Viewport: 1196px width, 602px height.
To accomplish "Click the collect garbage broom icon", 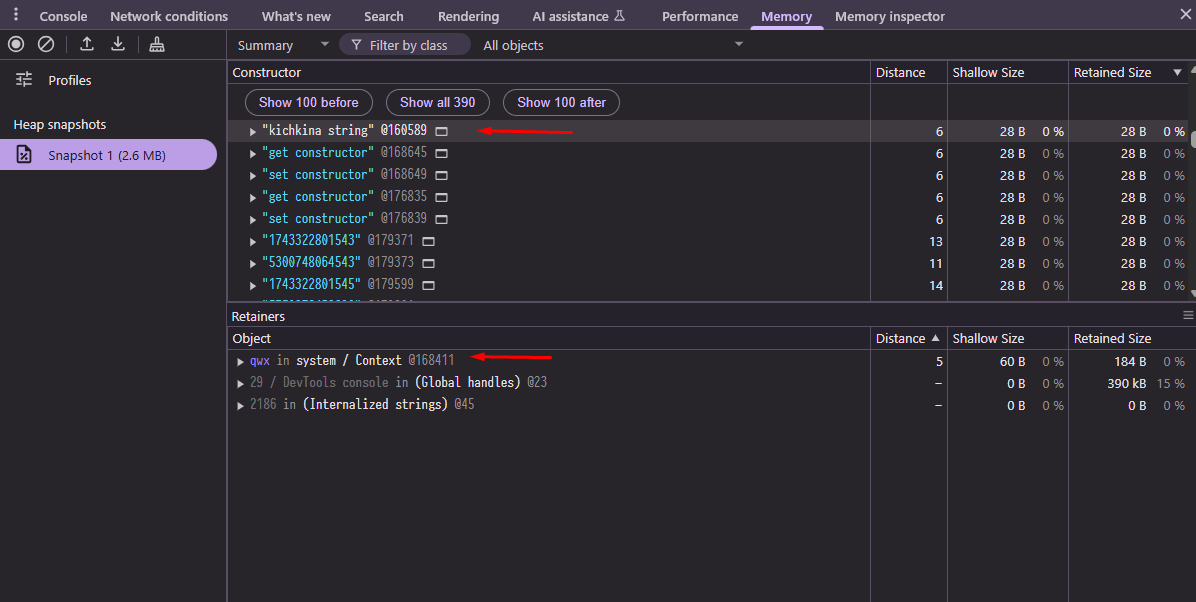I will click(x=156, y=44).
